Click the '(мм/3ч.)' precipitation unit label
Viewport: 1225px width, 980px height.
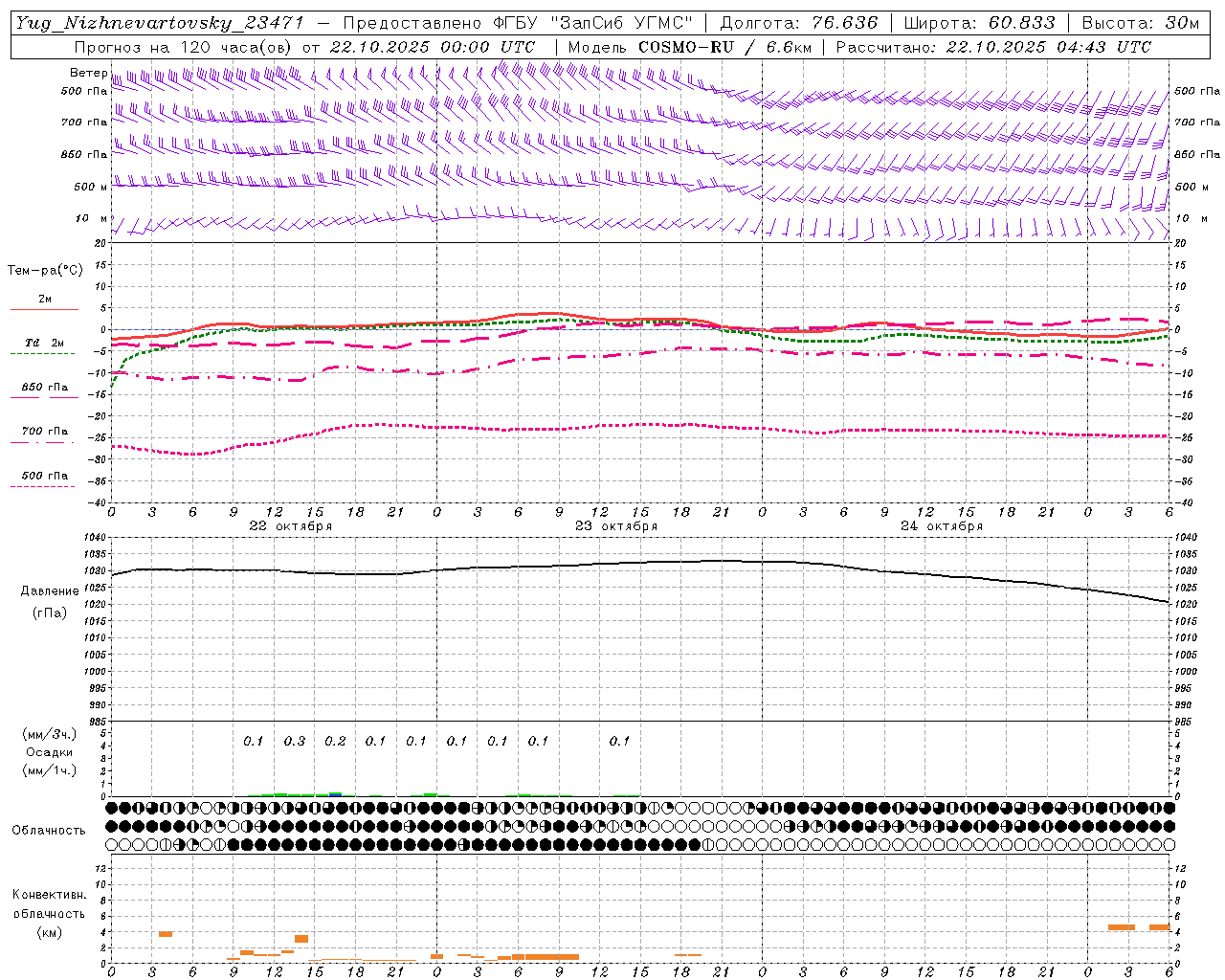pos(50,734)
